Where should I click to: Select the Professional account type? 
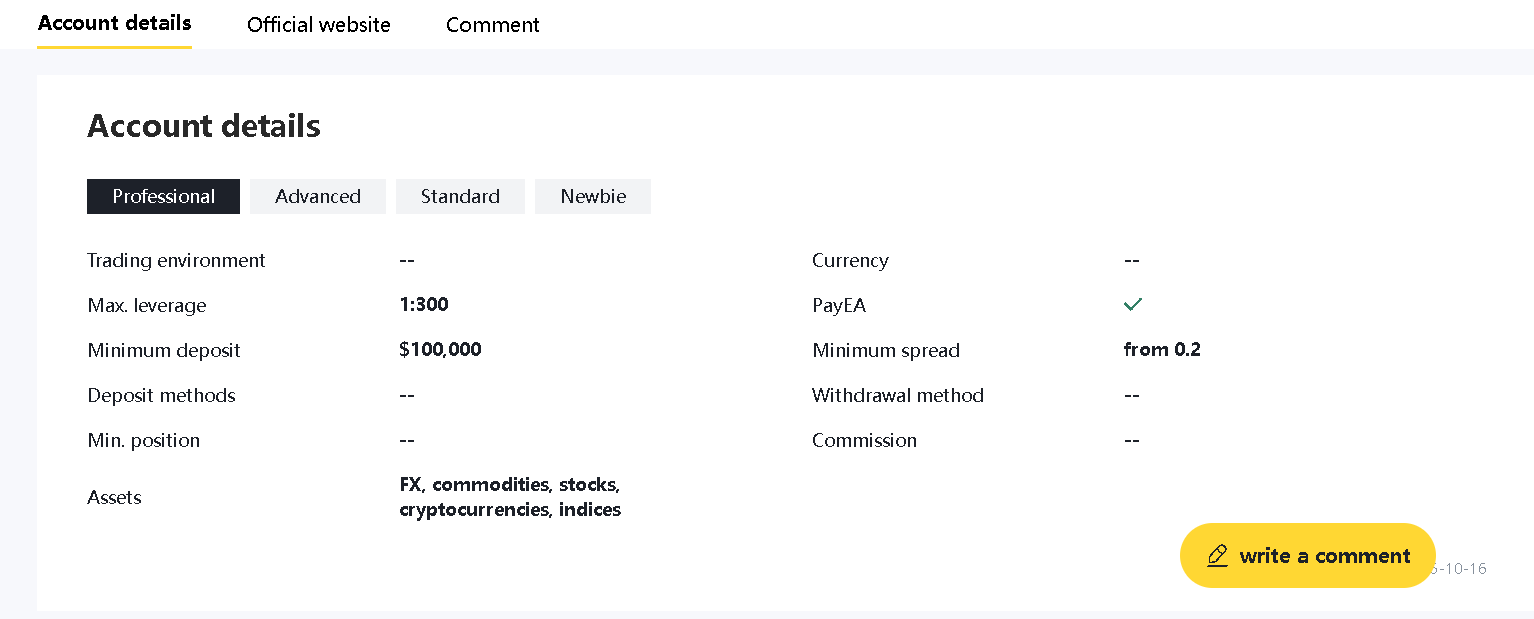(x=163, y=196)
